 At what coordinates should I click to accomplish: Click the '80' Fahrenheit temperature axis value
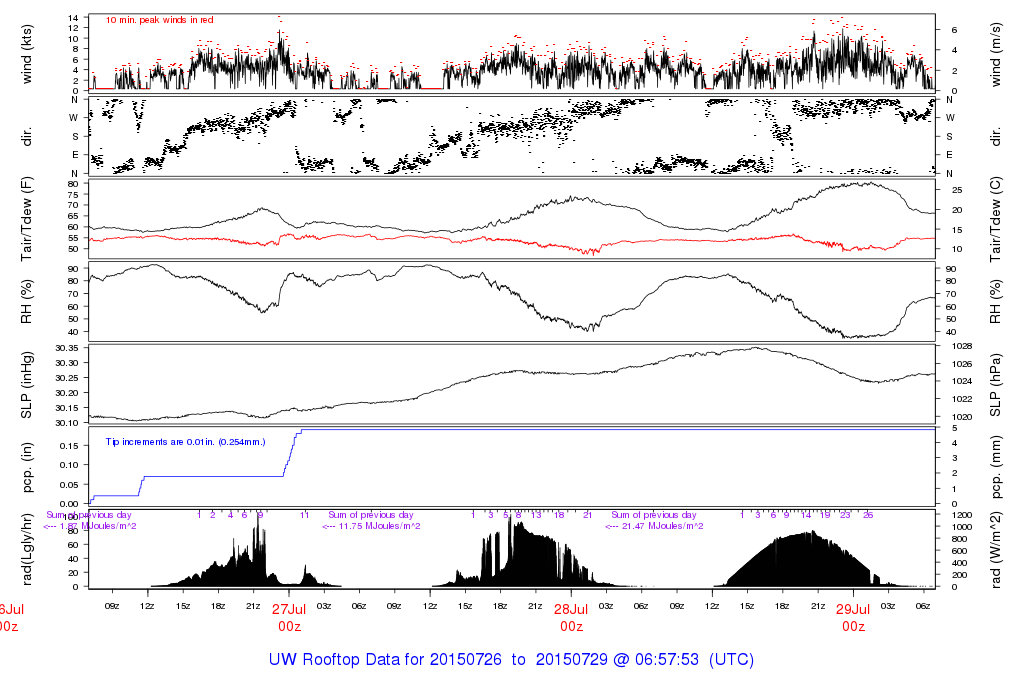(73, 184)
